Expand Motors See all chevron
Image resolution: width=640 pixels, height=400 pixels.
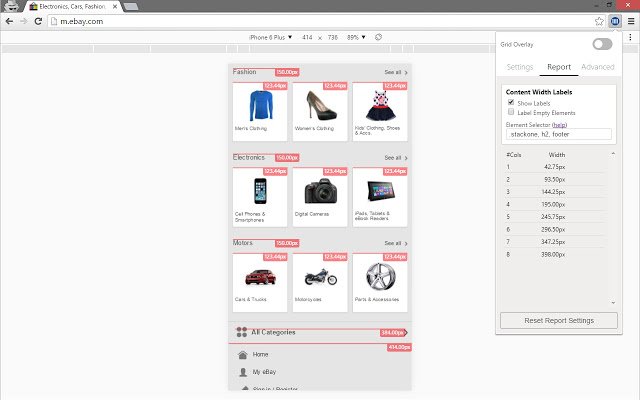click(406, 243)
